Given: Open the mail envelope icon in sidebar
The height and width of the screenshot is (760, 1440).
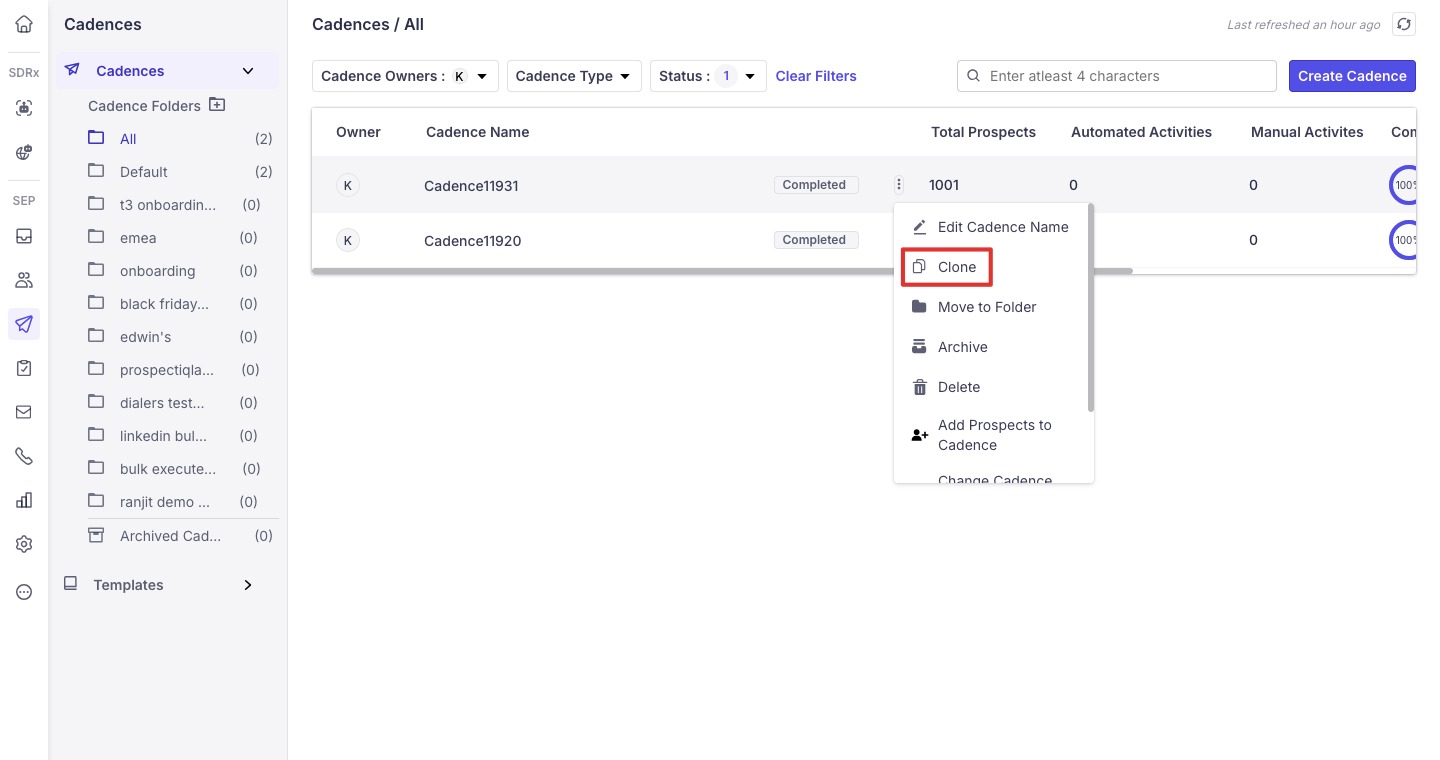Looking at the screenshot, I should pos(24,412).
